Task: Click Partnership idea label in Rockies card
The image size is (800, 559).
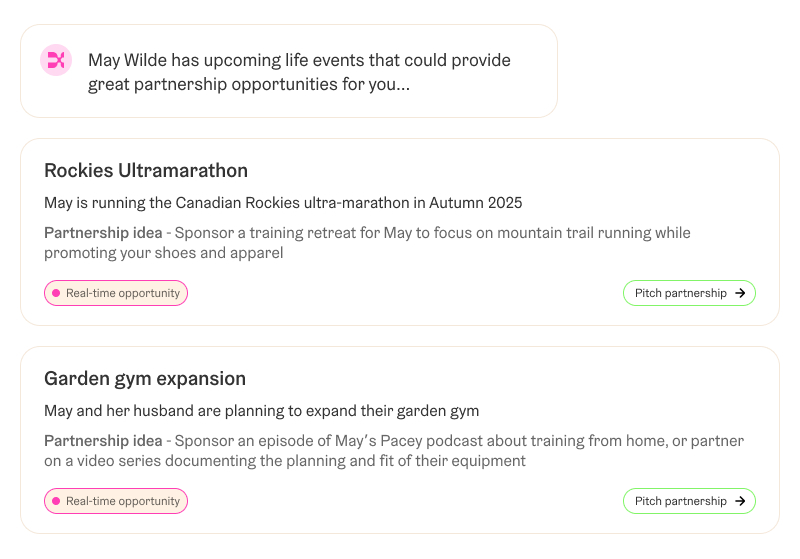Action: click(103, 233)
